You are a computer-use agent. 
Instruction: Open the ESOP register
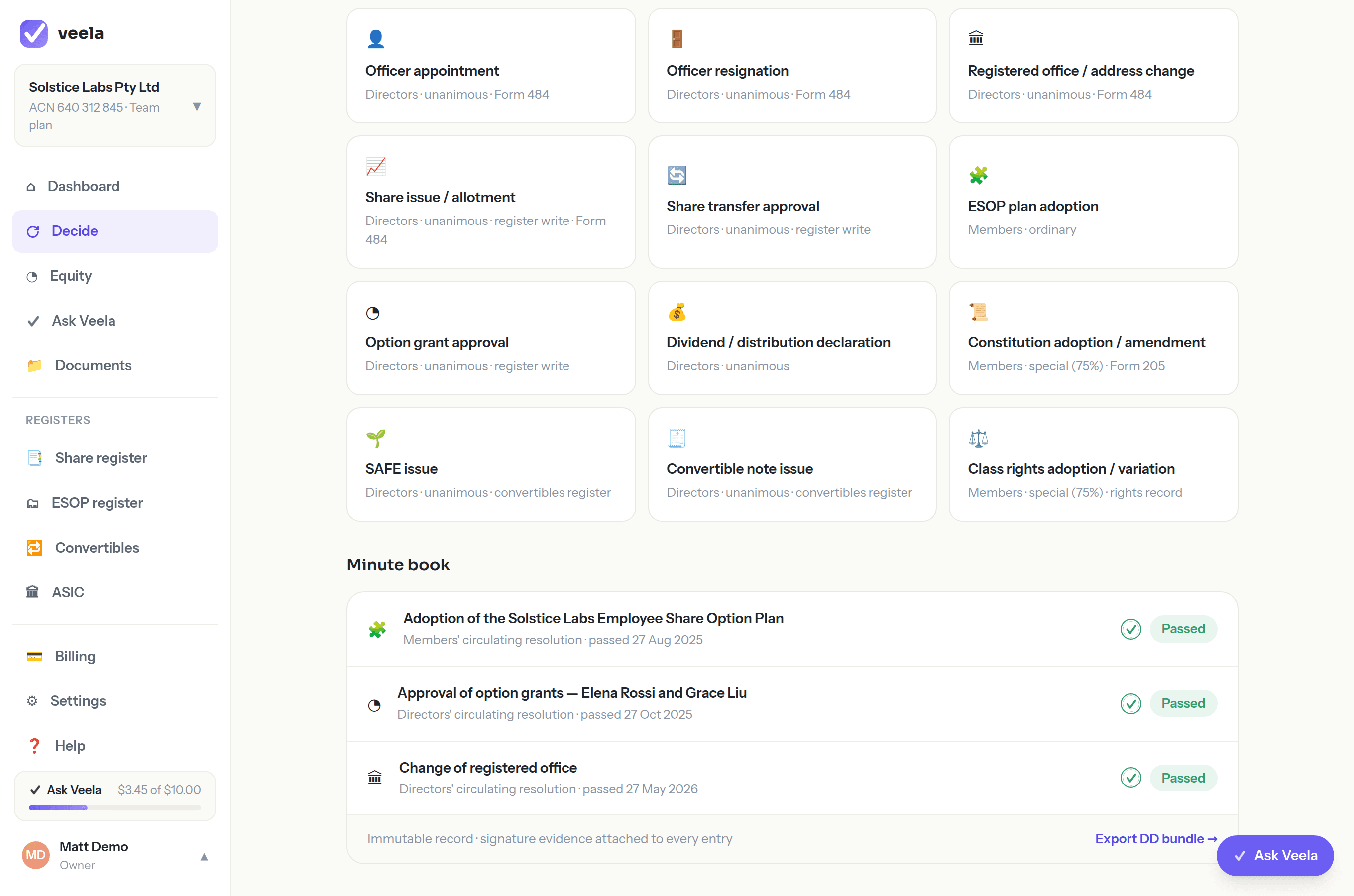(115, 503)
